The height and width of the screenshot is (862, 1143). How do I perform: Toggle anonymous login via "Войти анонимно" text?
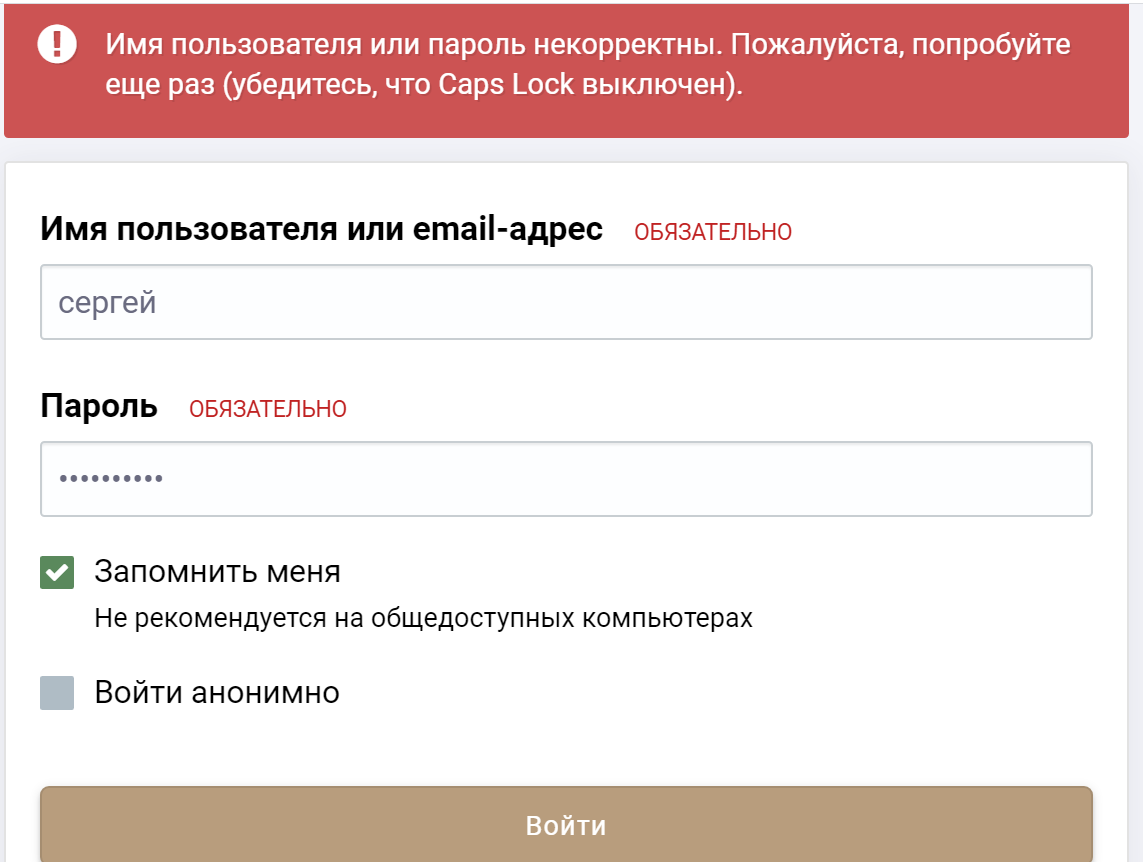pos(217,693)
